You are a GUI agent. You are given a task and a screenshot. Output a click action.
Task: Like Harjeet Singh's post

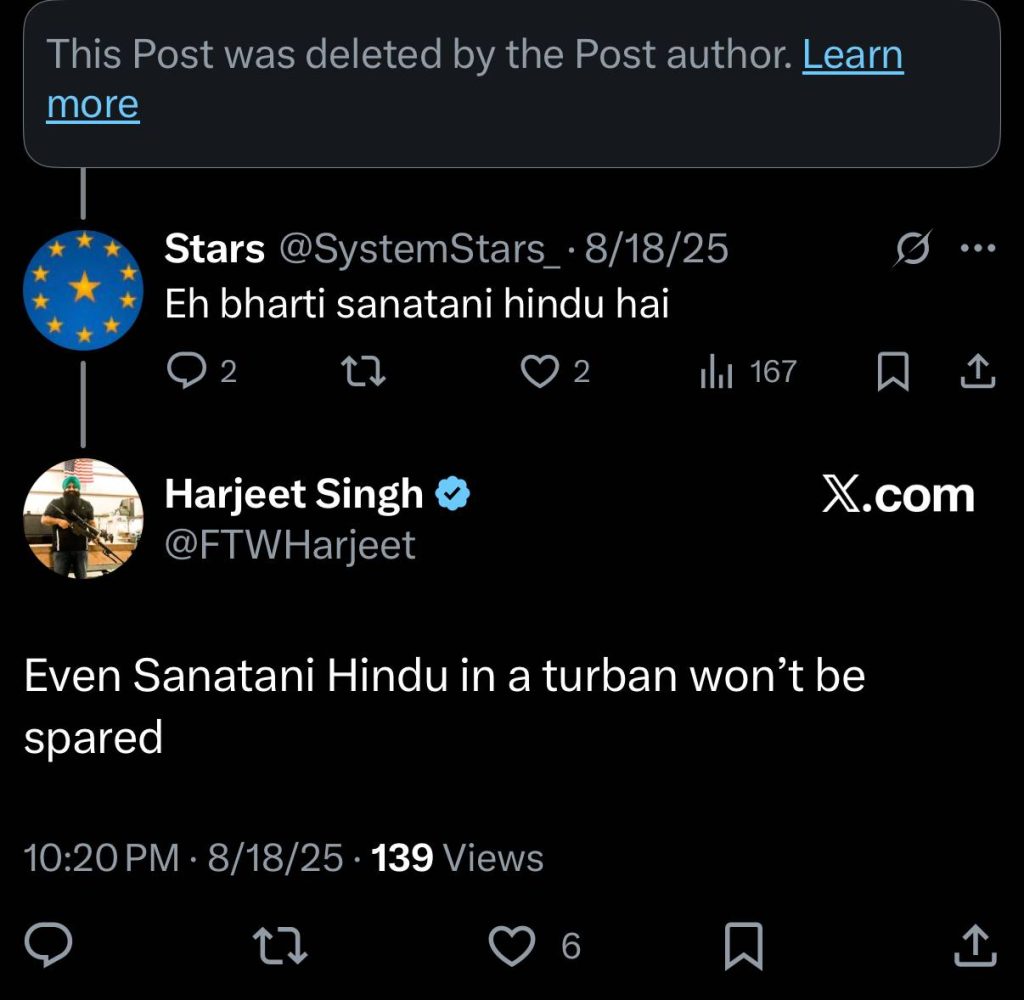[x=514, y=945]
